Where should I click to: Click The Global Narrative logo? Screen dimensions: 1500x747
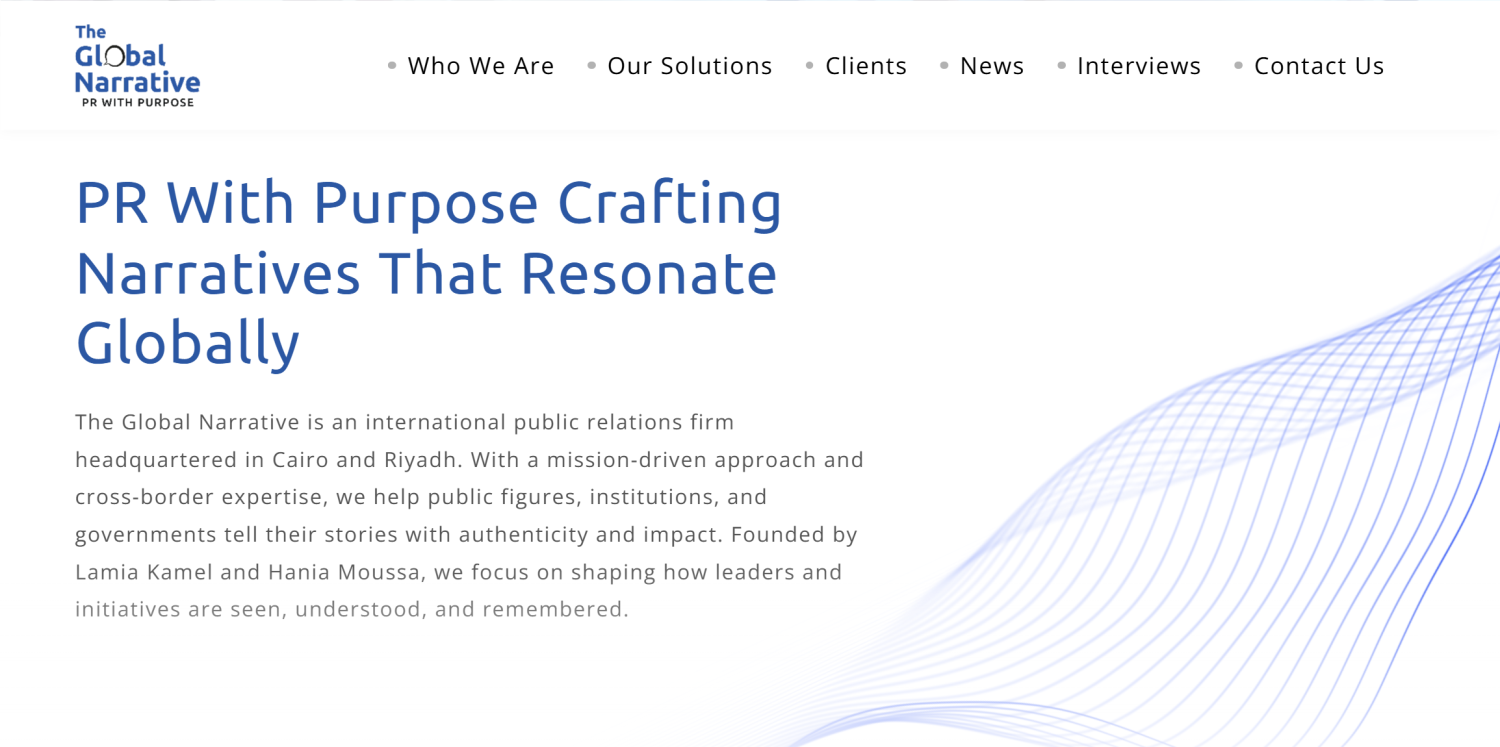(x=137, y=66)
